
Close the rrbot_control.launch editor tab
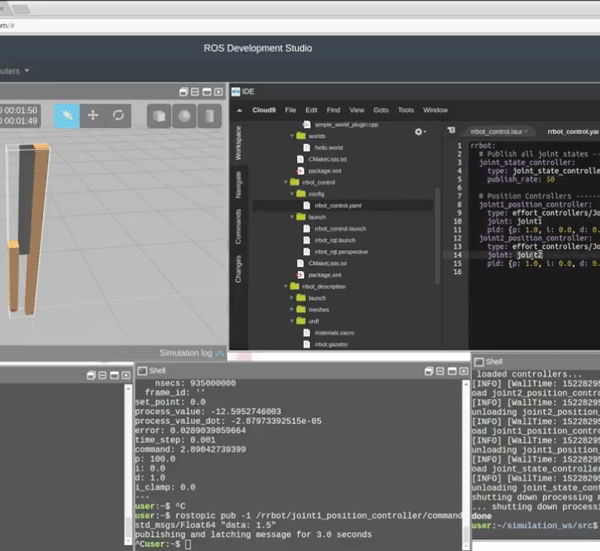point(526,131)
